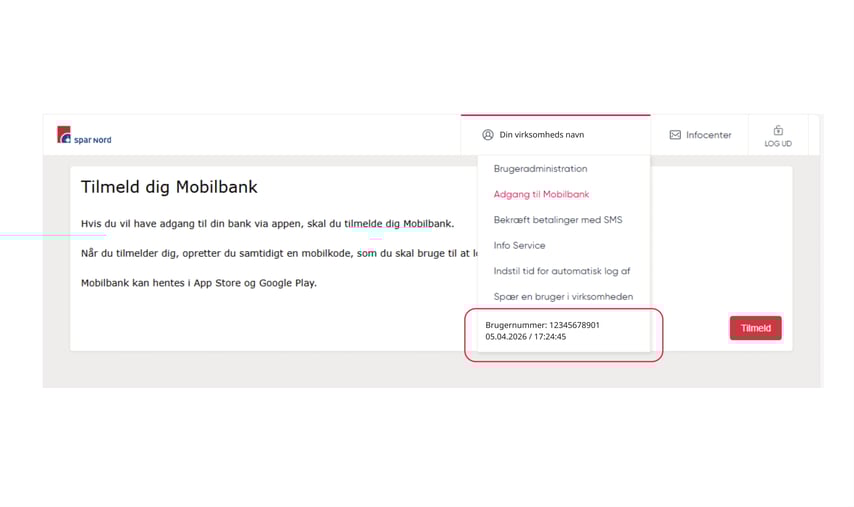This screenshot has height=507, width=854.
Task: Open Brugeradministration from the menu
Action: pos(540,169)
